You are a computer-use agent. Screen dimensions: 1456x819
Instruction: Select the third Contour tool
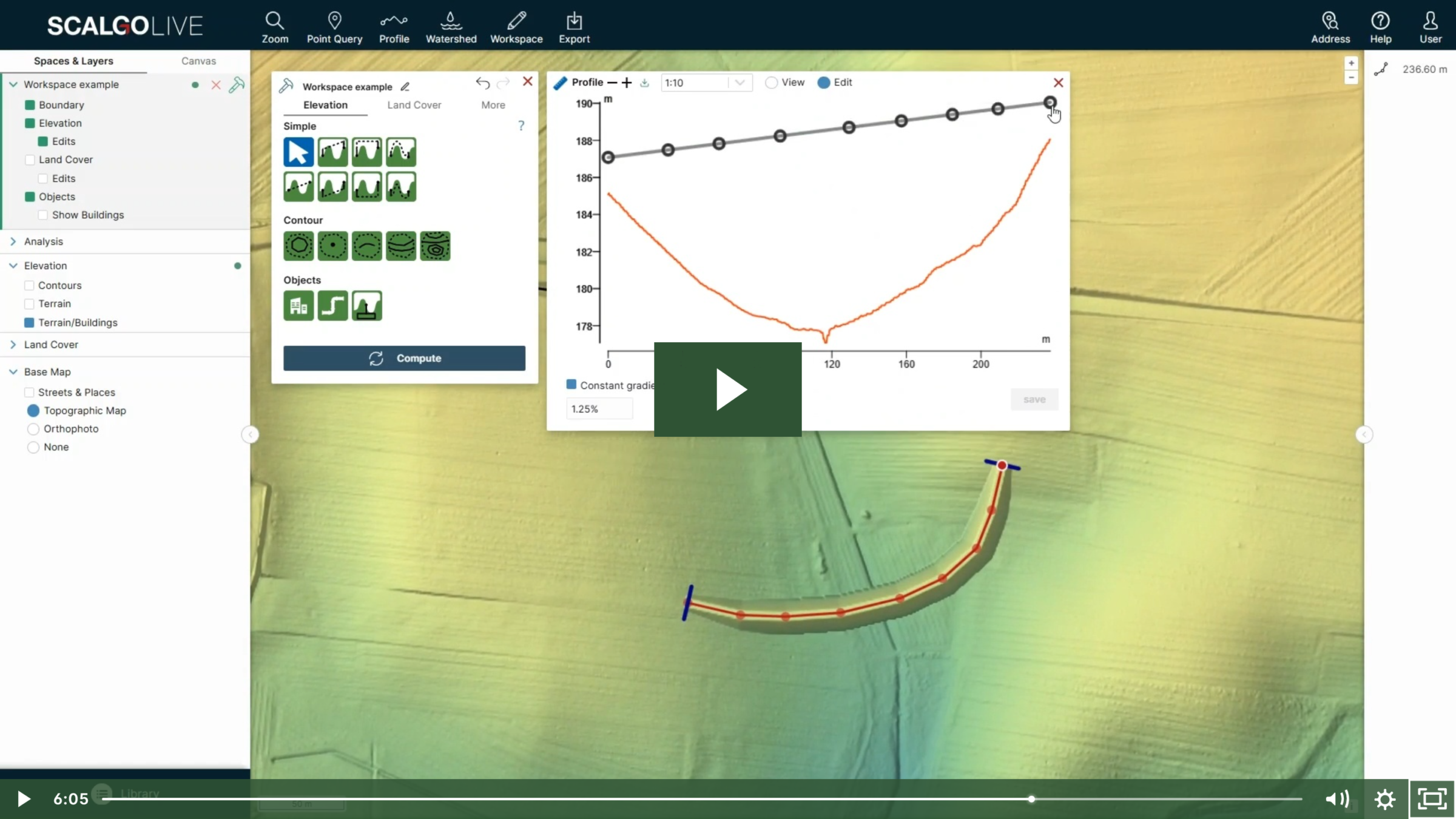[367, 246]
